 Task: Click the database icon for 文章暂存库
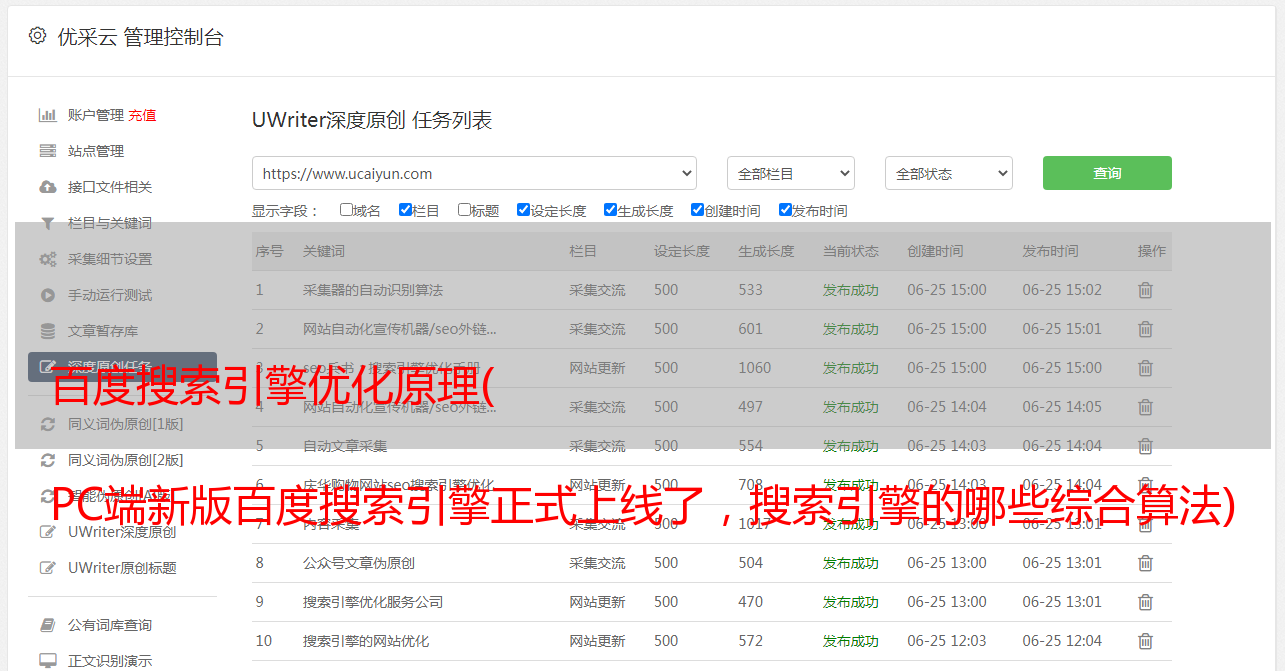pos(47,331)
